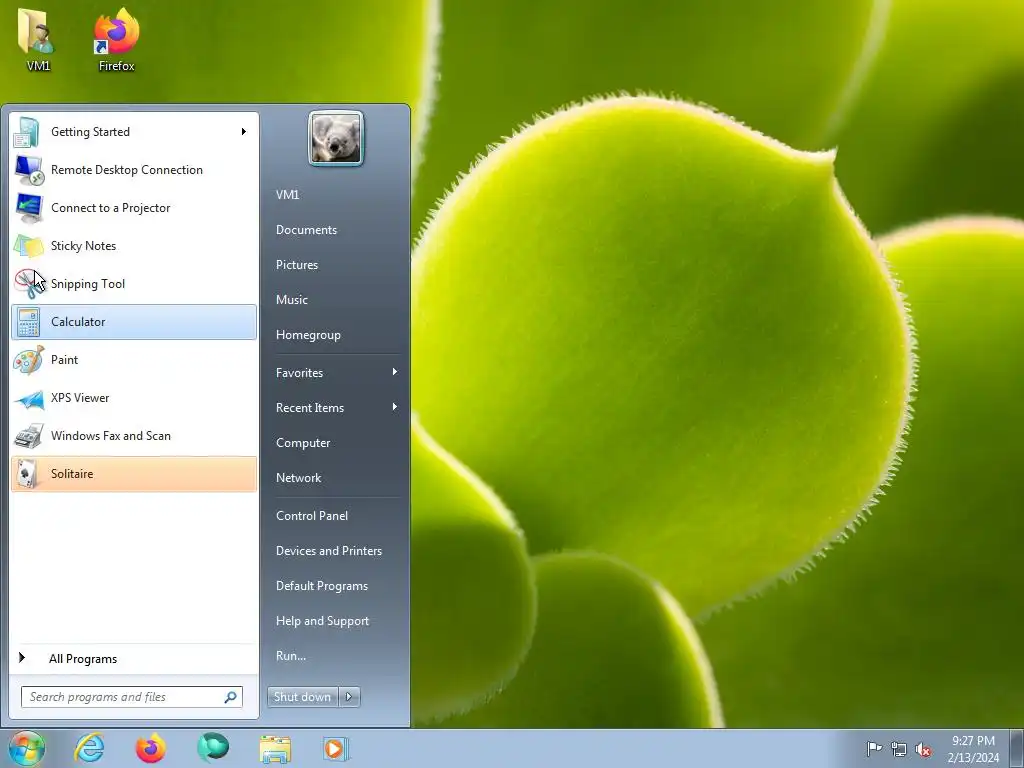Expand Getting Started submenu arrow
Viewport: 1024px width, 768px height.
click(244, 132)
